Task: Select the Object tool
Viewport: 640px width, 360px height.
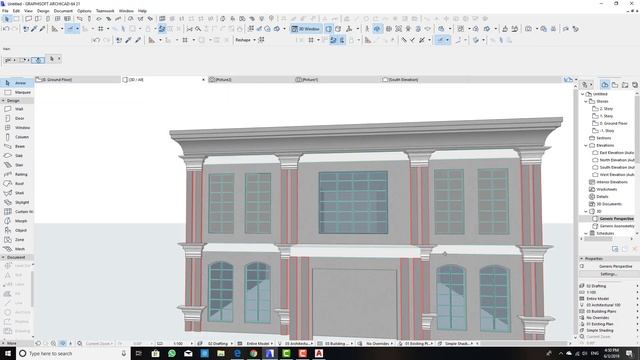Action: coord(16,230)
